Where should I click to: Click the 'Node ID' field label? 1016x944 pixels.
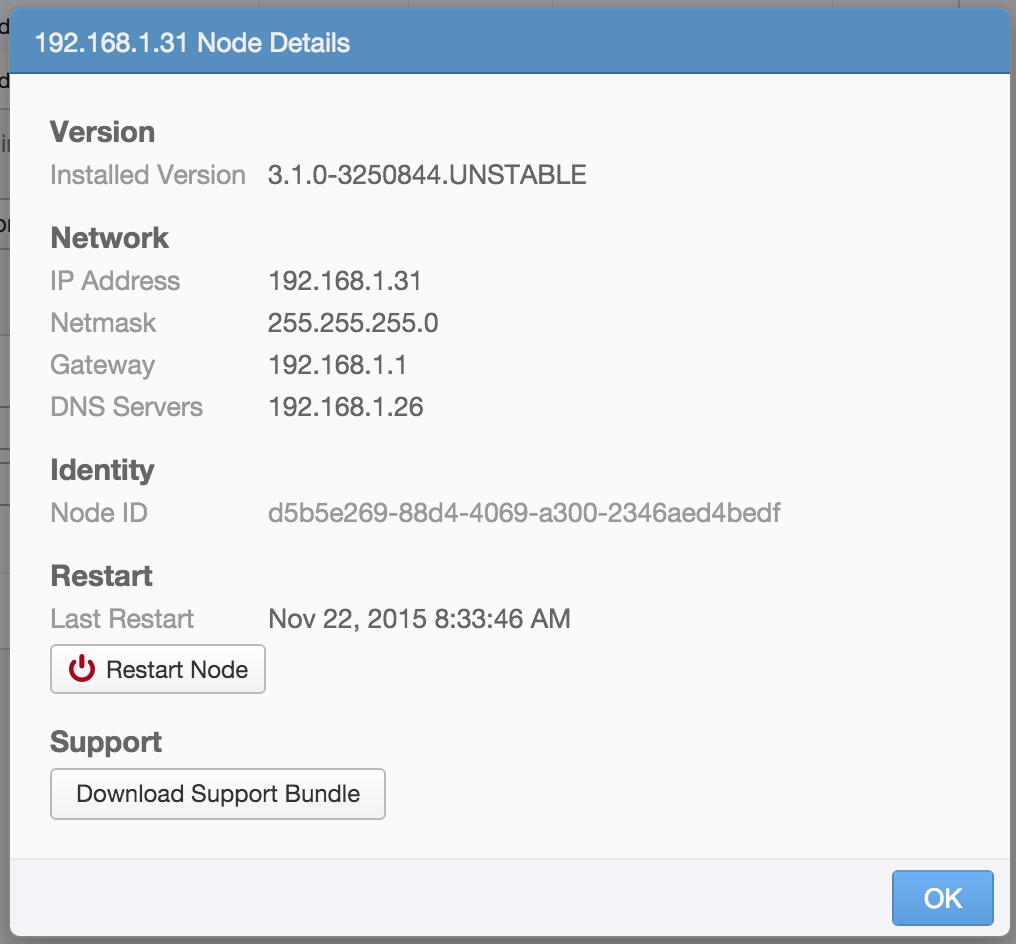pos(98,513)
